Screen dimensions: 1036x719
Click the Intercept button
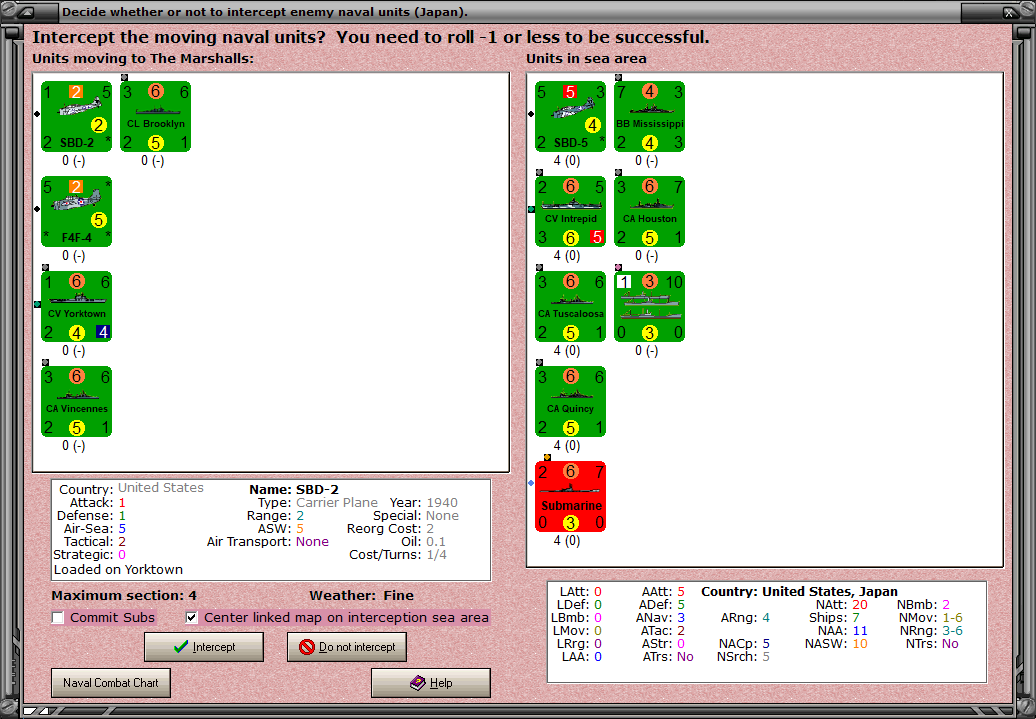click(204, 647)
